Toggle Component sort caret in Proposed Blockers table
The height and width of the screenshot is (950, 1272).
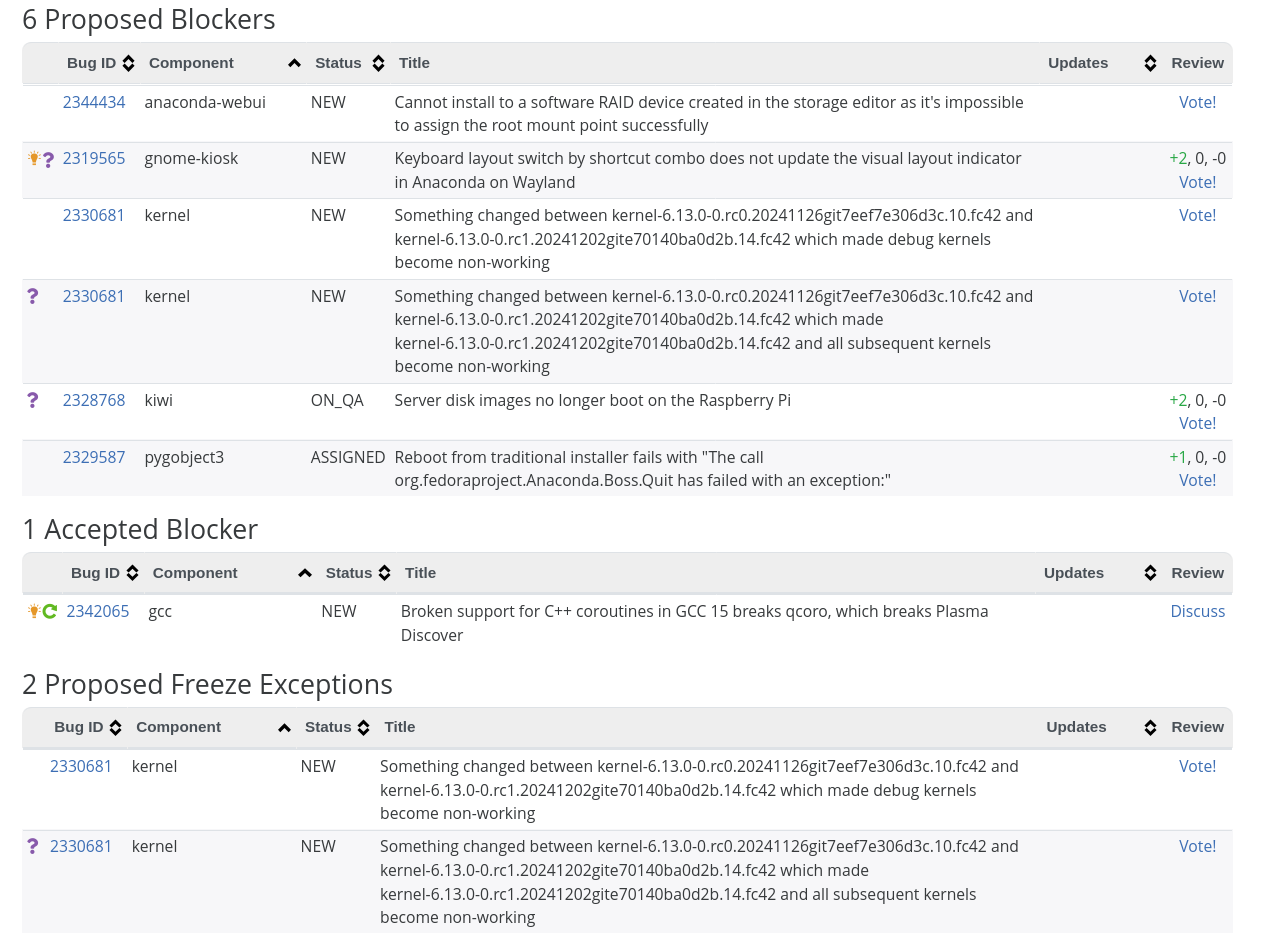click(294, 63)
